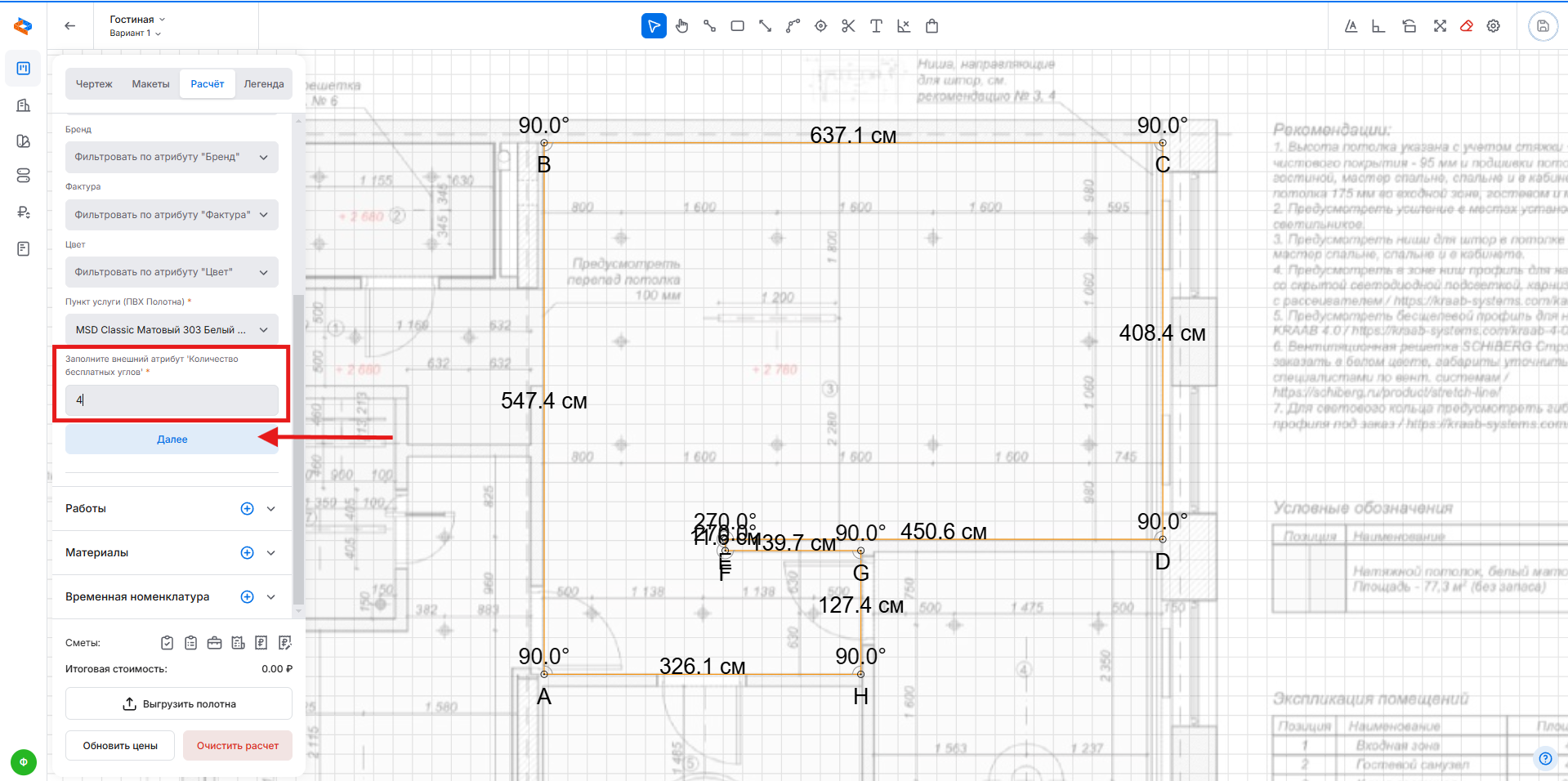Screen dimensions: 1568x781
Task: Click the save floppy disk icon
Action: click(x=1543, y=26)
